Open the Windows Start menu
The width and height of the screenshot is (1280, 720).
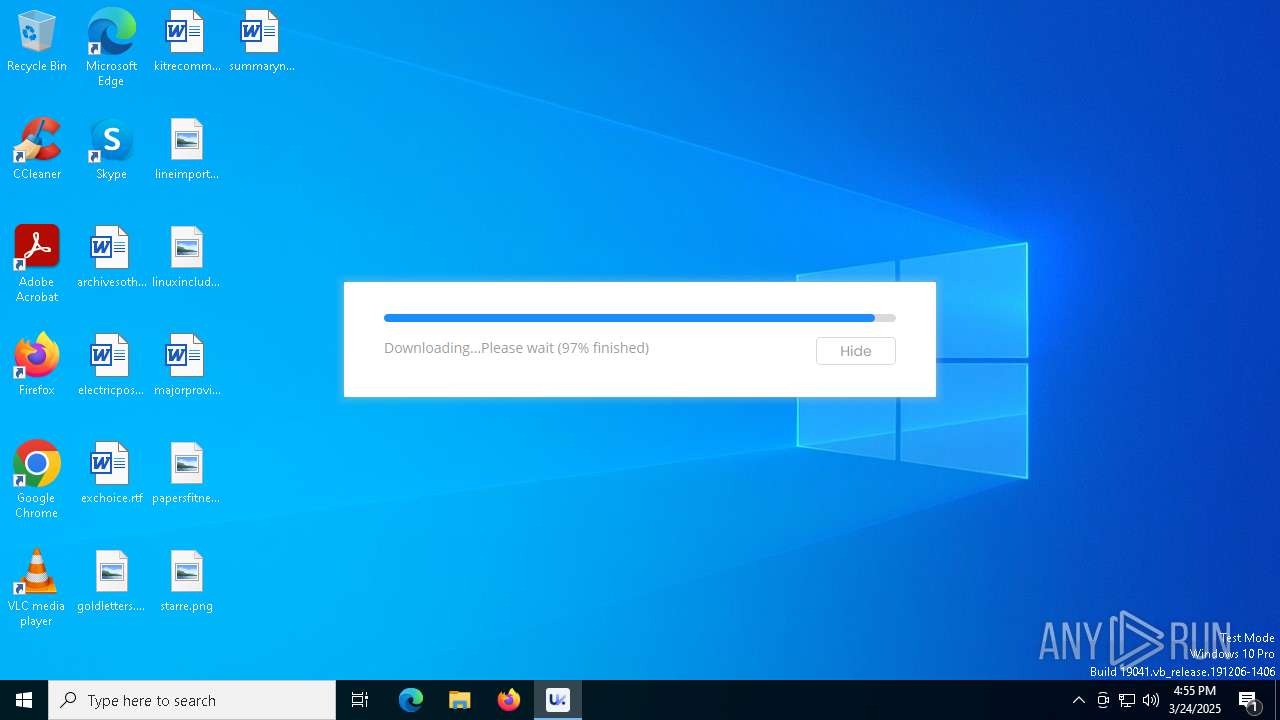[24, 700]
